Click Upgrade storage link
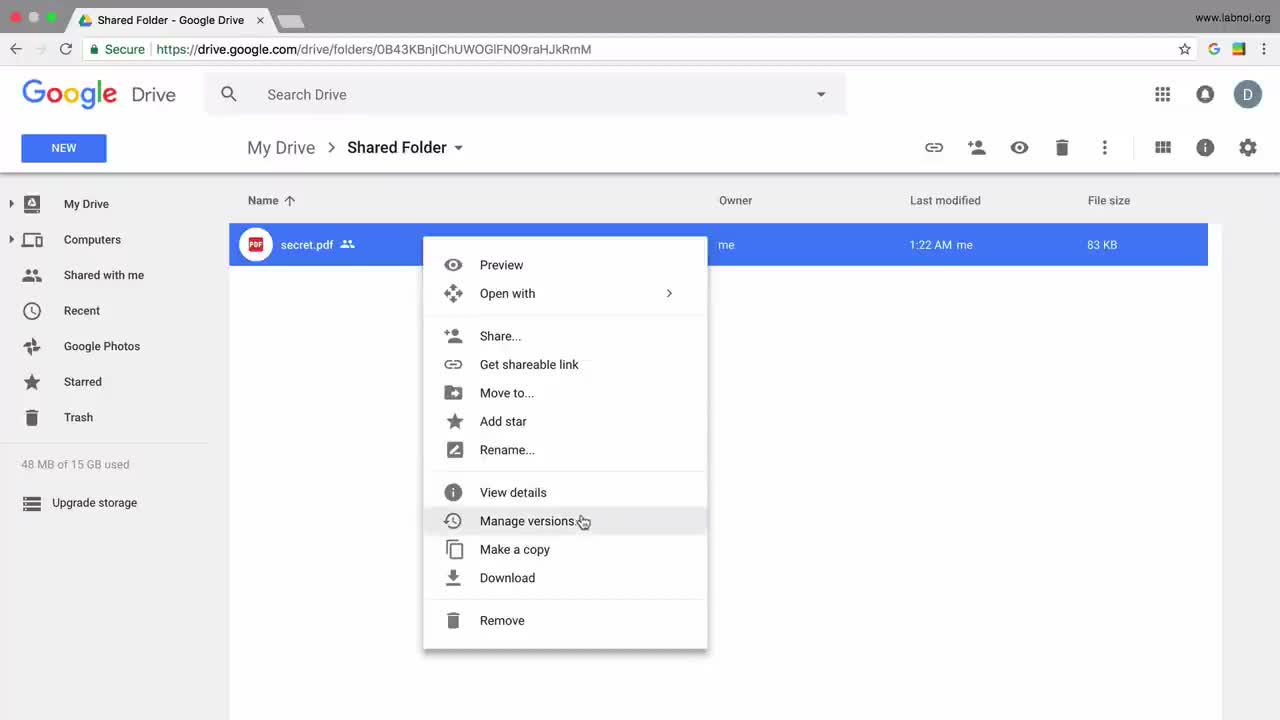This screenshot has width=1280, height=720. [94, 503]
